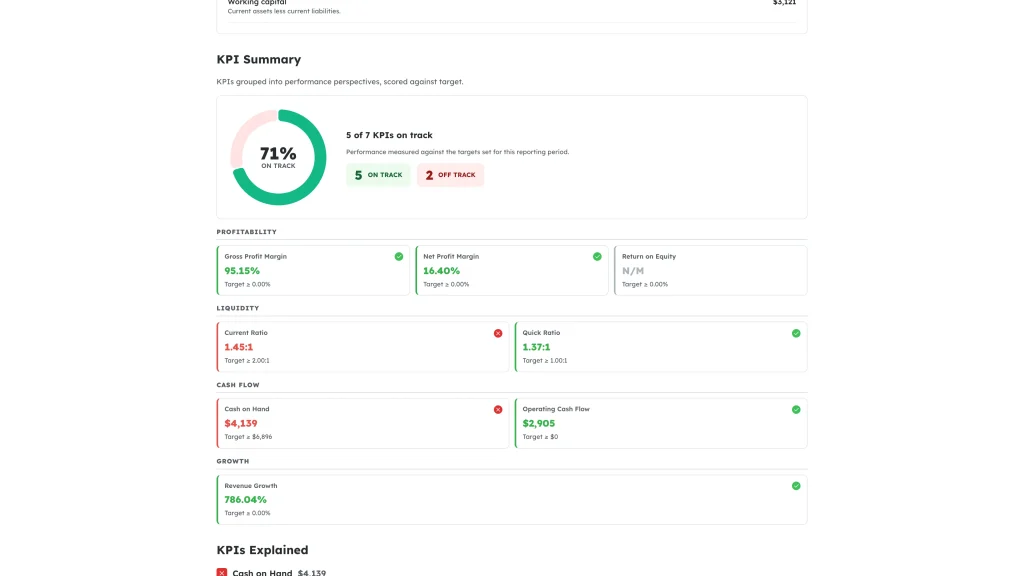Click the Target ≥ 1.00:1 text
The width and height of the screenshot is (1024, 576).
click(544, 360)
